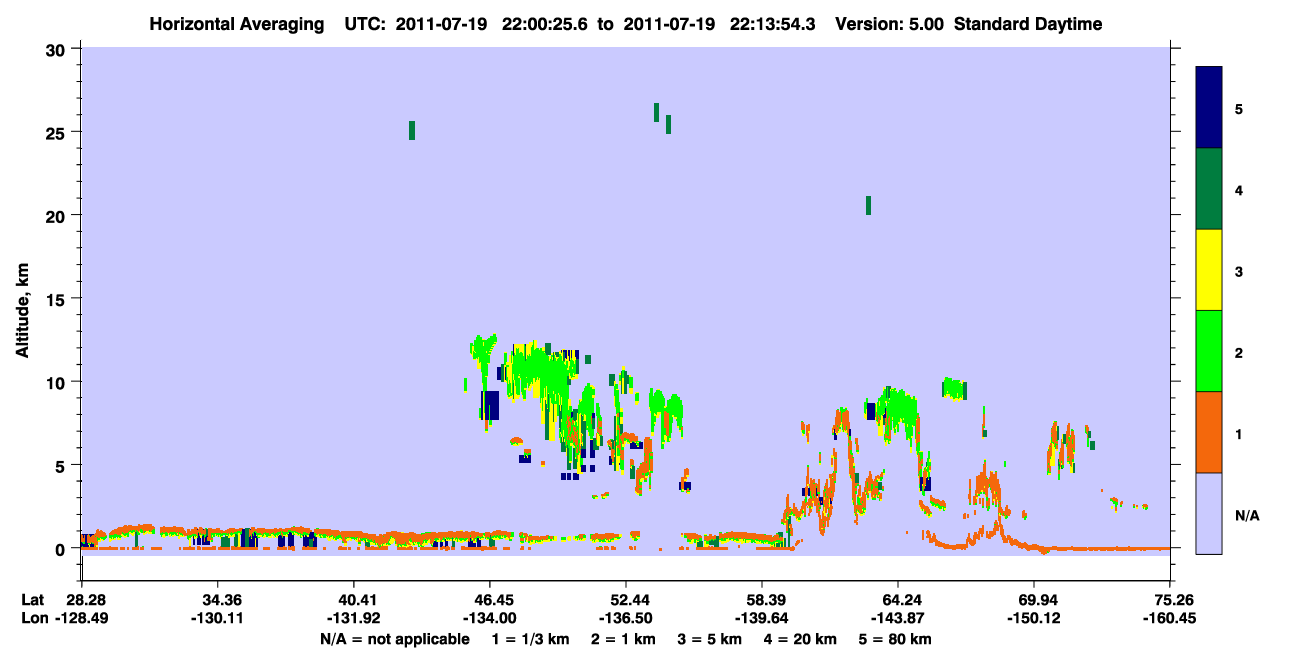The image size is (1300, 667).
Task: Click the longitude value -136.50
Action: (x=626, y=618)
